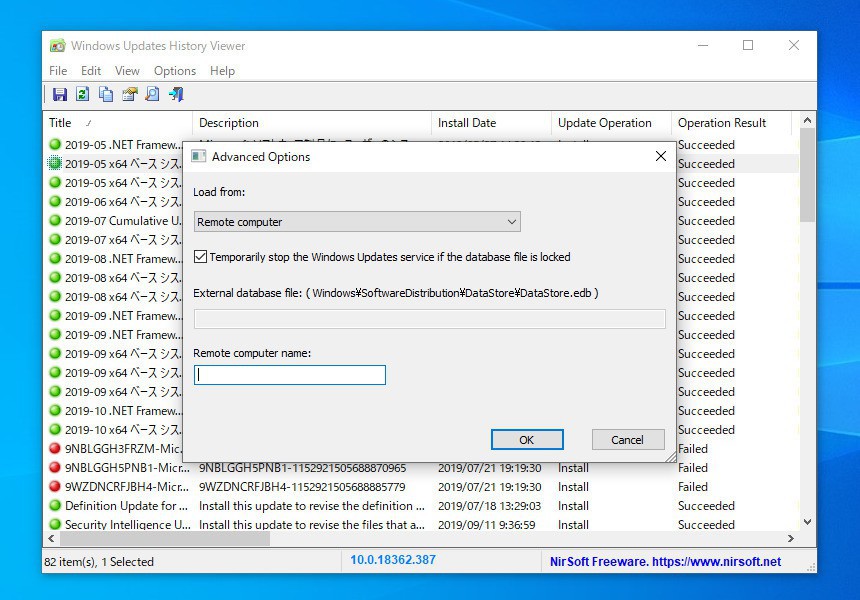Open the File menu
The width and height of the screenshot is (860, 600).
pos(58,71)
